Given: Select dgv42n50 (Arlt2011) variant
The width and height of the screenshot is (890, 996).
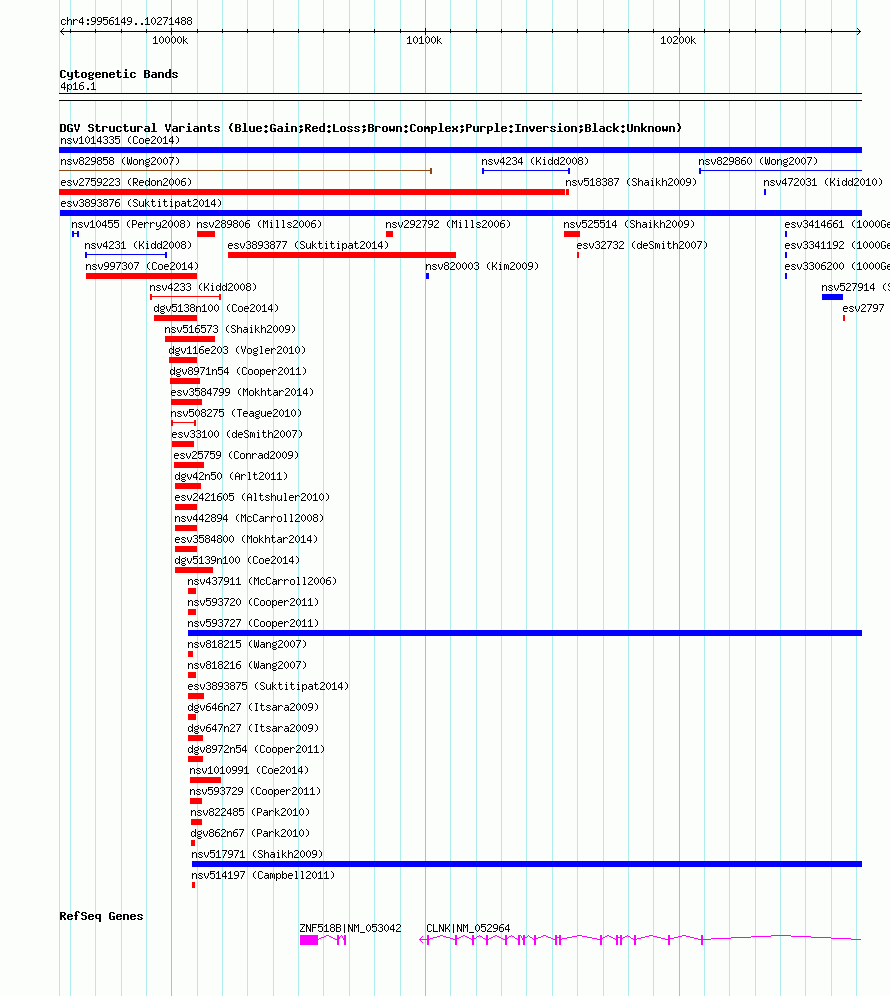Looking at the screenshot, I should point(187,485).
